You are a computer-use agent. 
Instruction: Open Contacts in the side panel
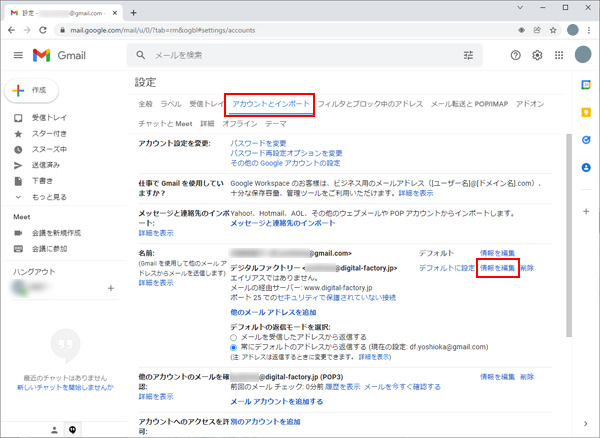pos(586,168)
